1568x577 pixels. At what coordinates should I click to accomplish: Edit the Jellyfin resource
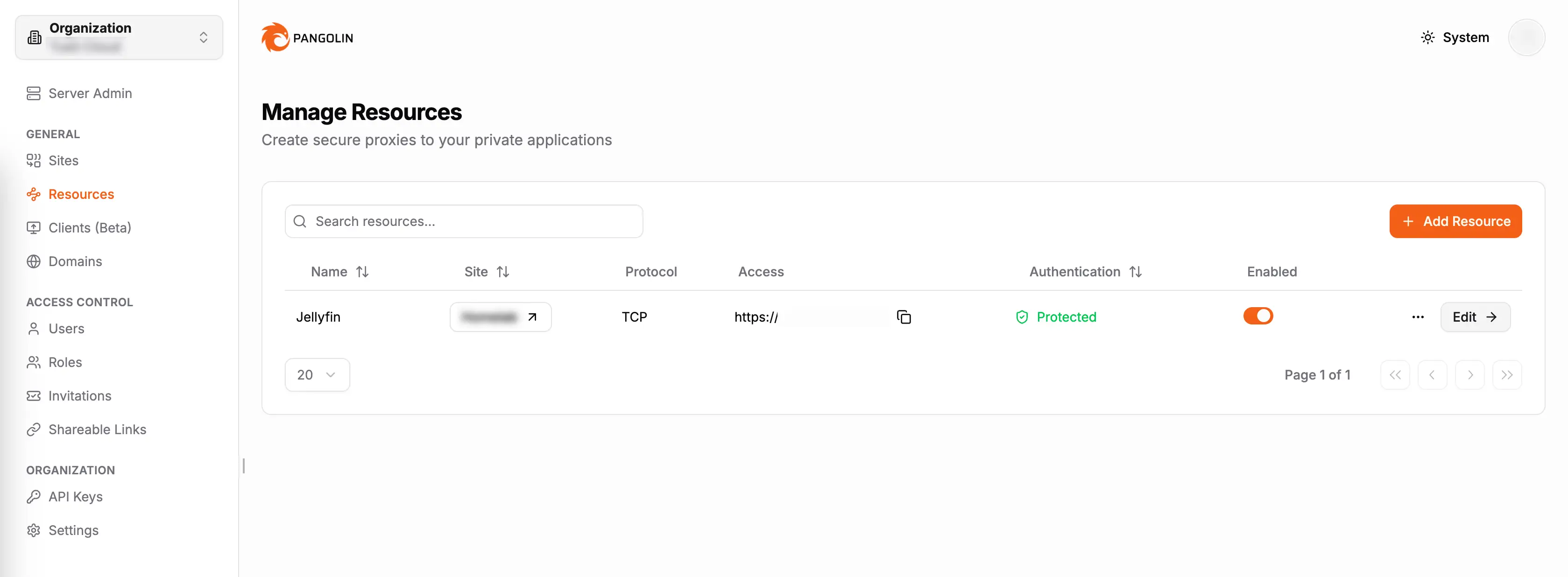(x=1475, y=317)
